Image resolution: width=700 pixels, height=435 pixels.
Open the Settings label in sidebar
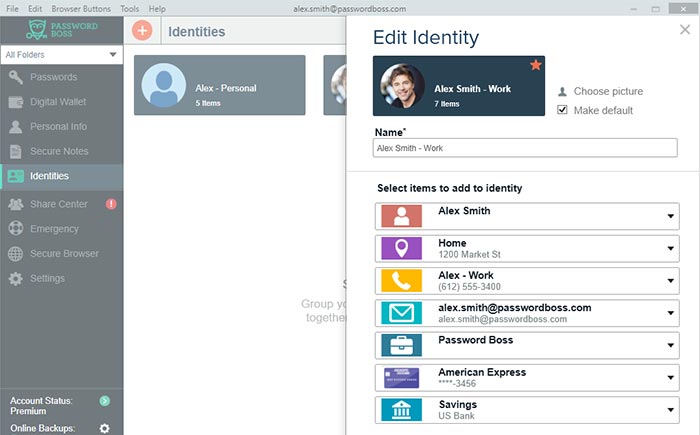[x=47, y=278]
